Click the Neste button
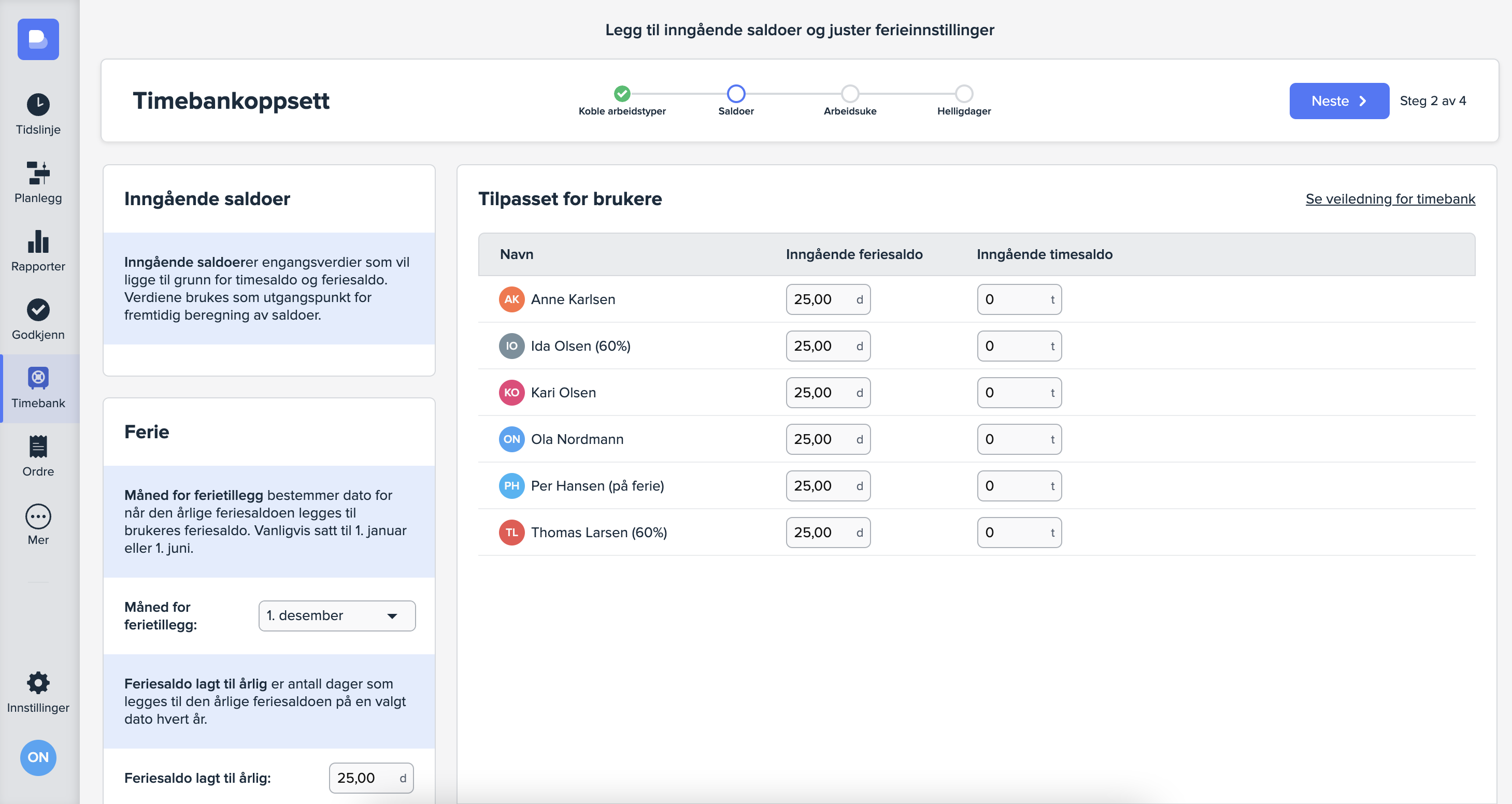This screenshot has width=1512, height=804. tap(1338, 101)
